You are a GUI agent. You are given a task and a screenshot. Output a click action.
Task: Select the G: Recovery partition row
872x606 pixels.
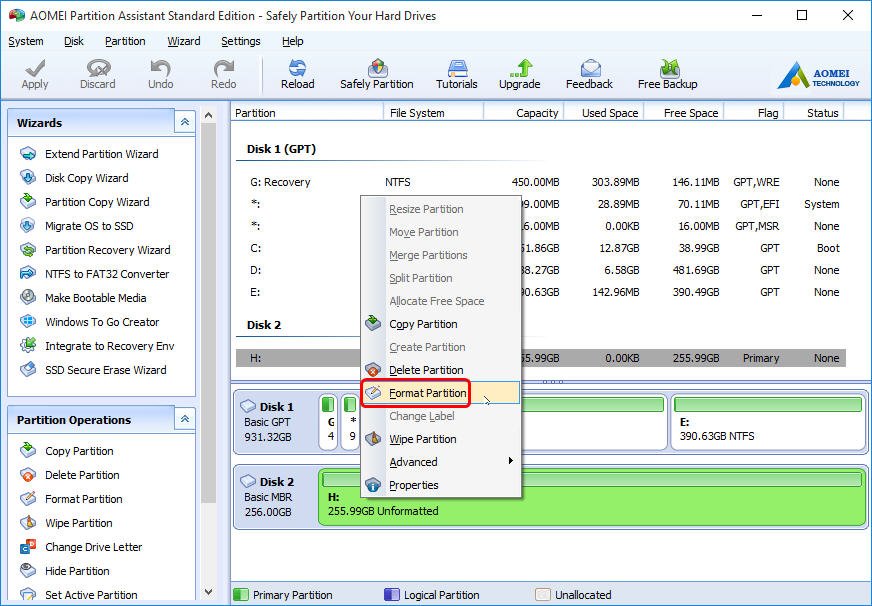[541, 182]
